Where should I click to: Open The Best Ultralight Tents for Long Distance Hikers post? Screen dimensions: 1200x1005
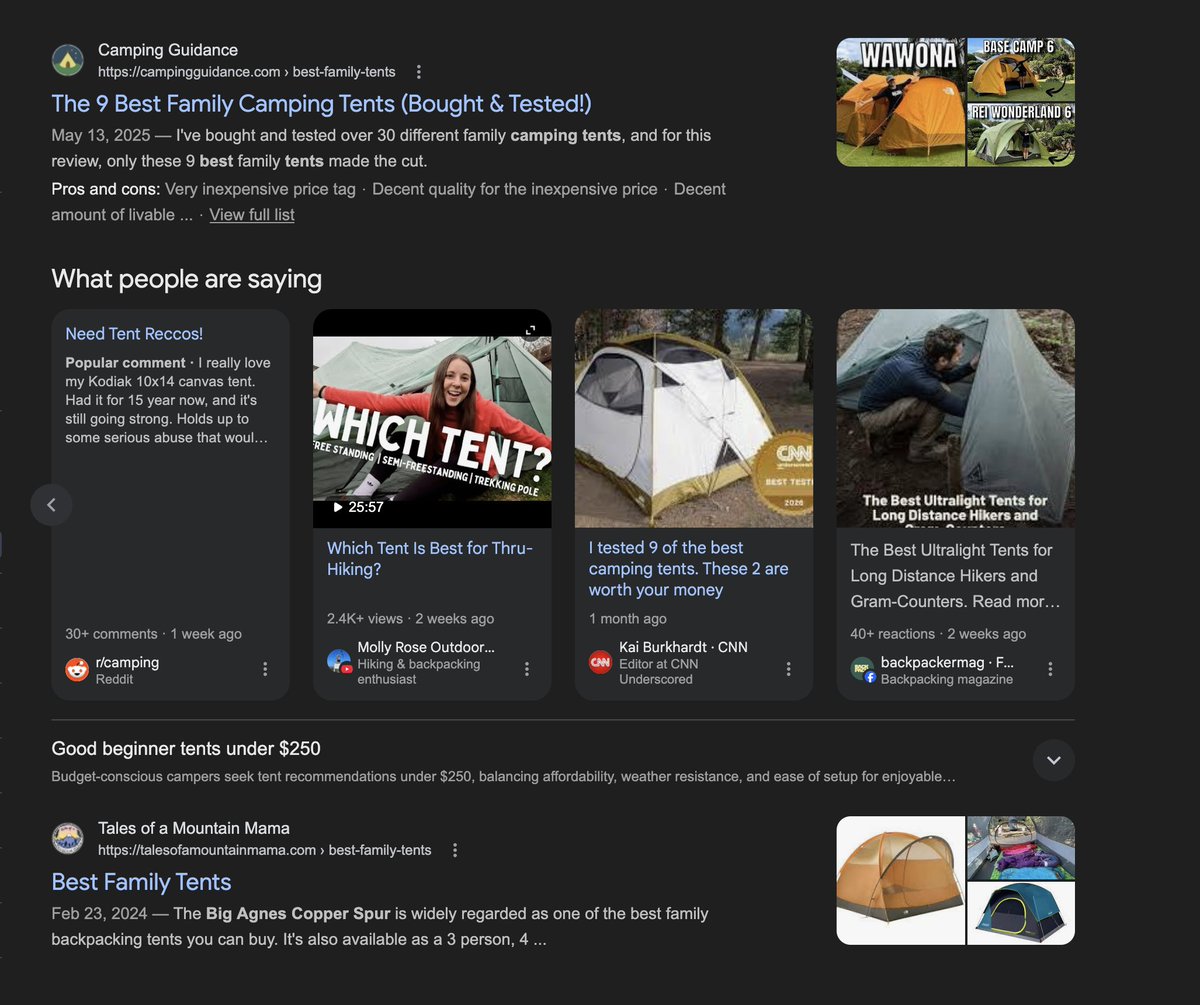click(x=955, y=576)
